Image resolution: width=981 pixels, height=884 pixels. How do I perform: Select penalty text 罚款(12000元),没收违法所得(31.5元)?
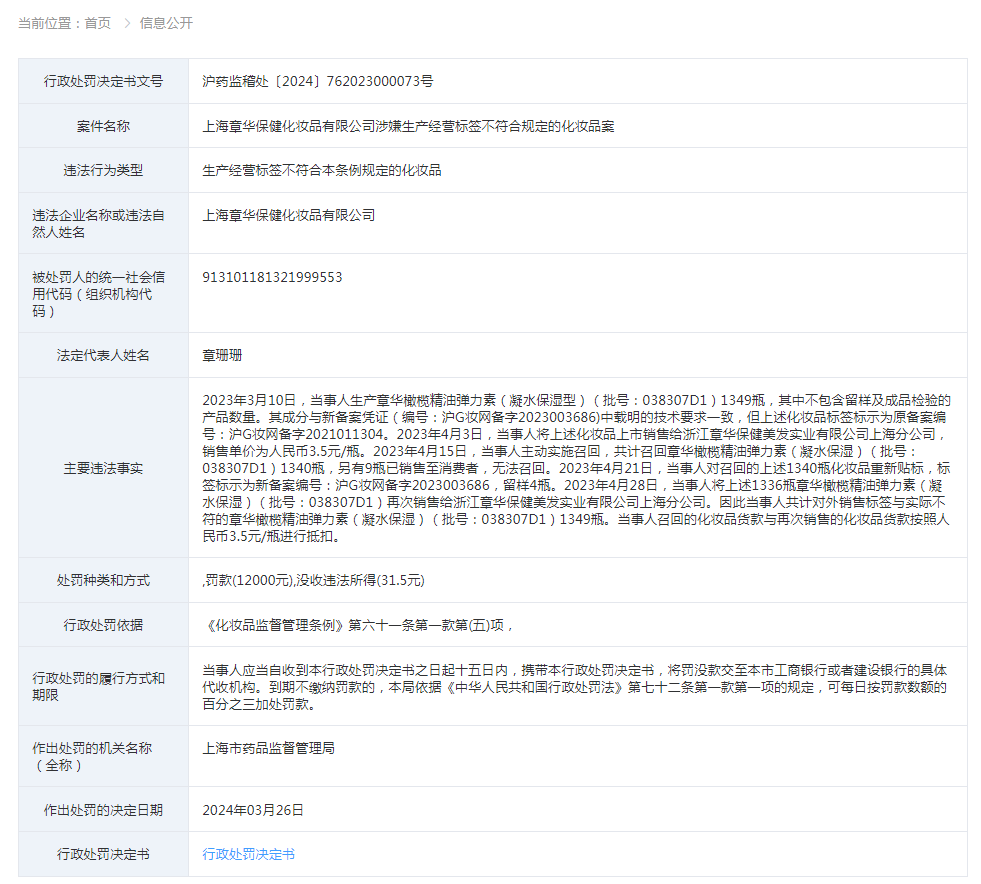[x=315, y=581]
